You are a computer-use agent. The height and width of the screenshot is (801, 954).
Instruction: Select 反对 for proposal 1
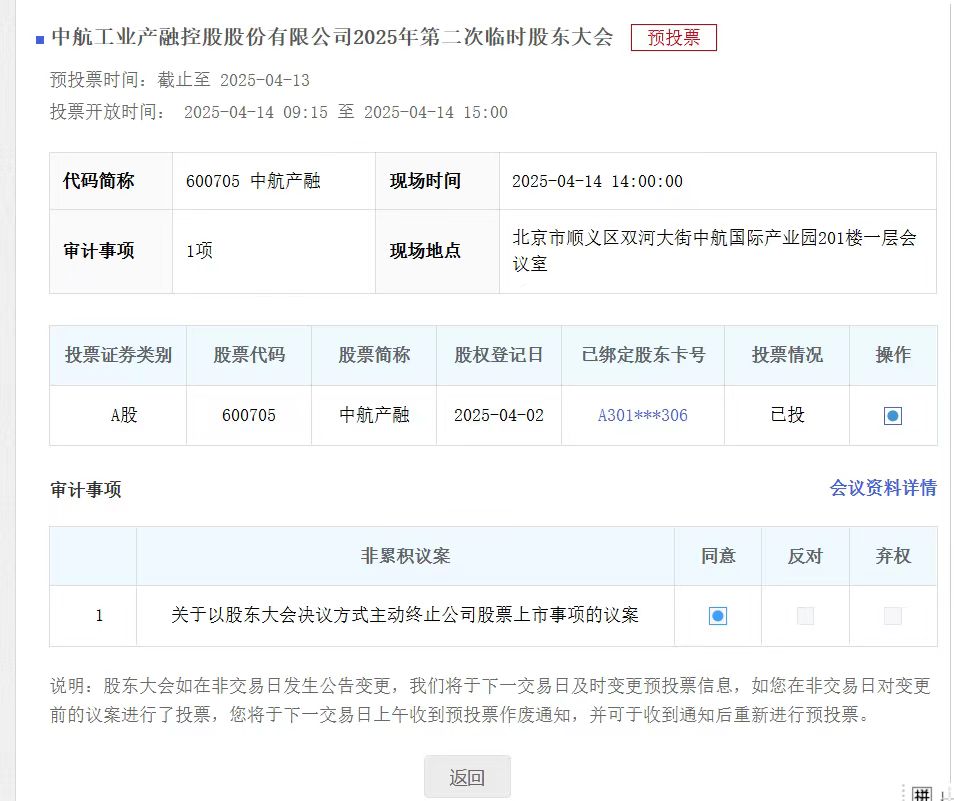pyautogui.click(x=805, y=616)
